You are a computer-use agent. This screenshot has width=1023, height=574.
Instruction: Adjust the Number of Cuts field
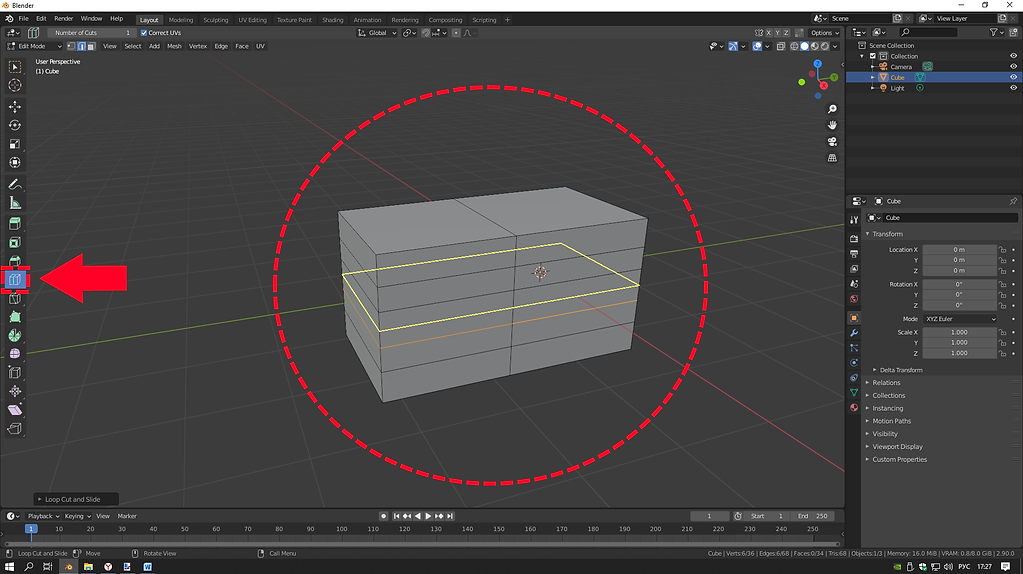pos(91,33)
